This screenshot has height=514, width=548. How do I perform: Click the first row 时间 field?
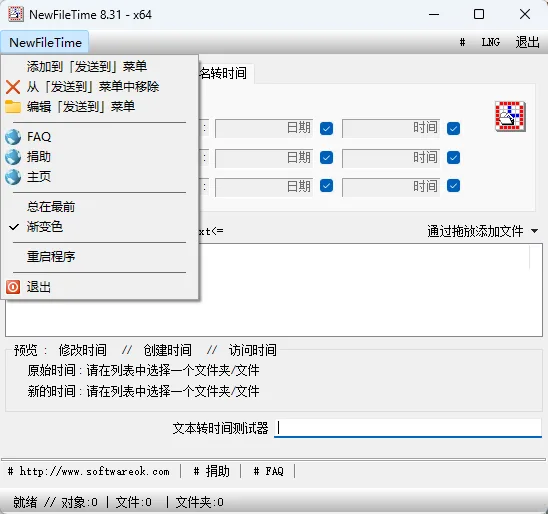[391, 128]
